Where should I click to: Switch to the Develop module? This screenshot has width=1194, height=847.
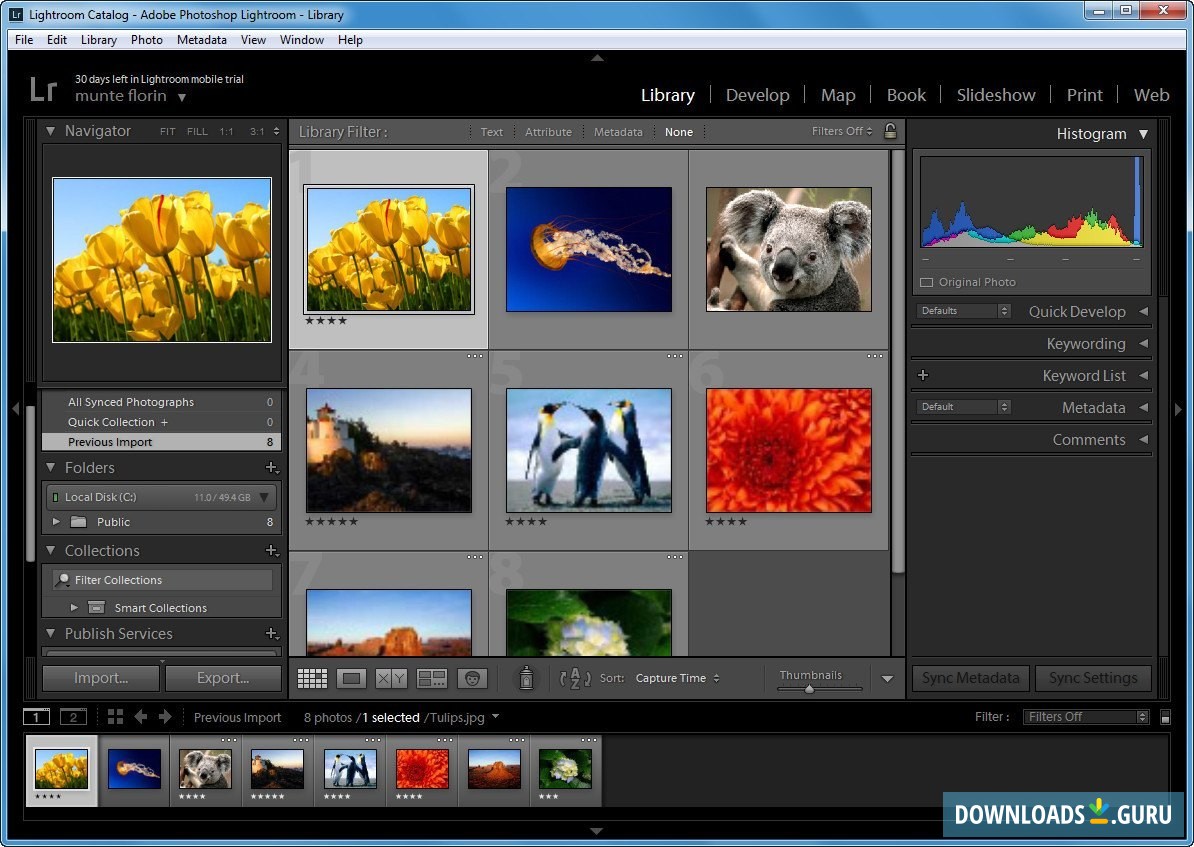click(757, 95)
